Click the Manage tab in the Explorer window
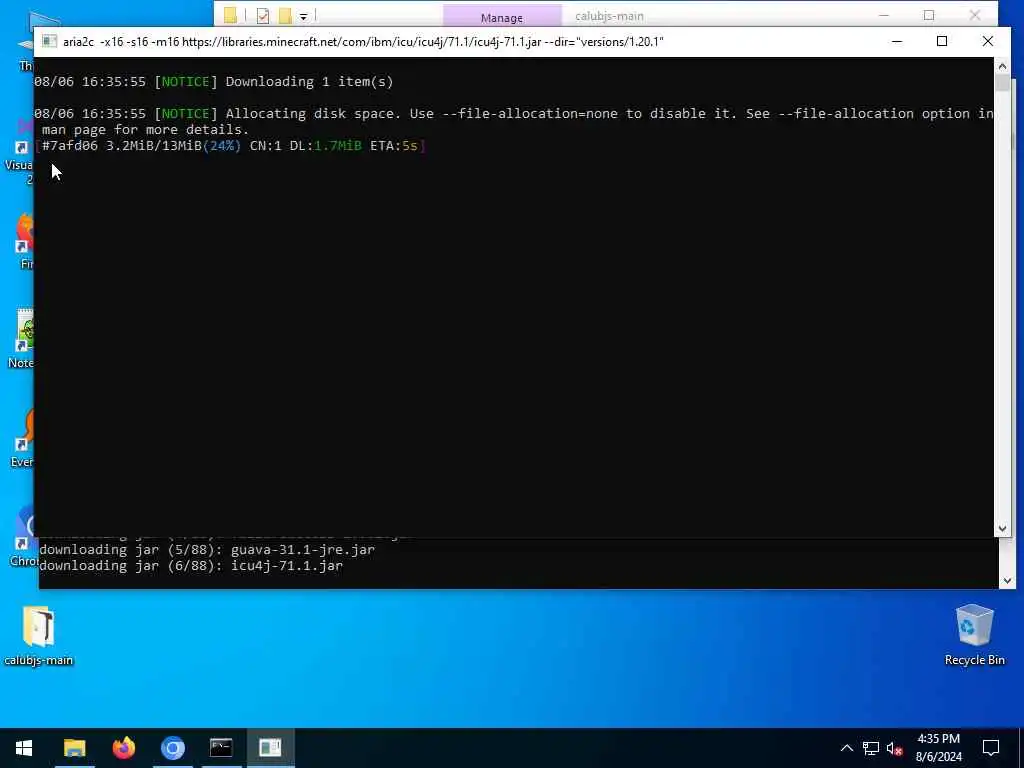Screen dimensions: 1024x768 tap(502, 18)
